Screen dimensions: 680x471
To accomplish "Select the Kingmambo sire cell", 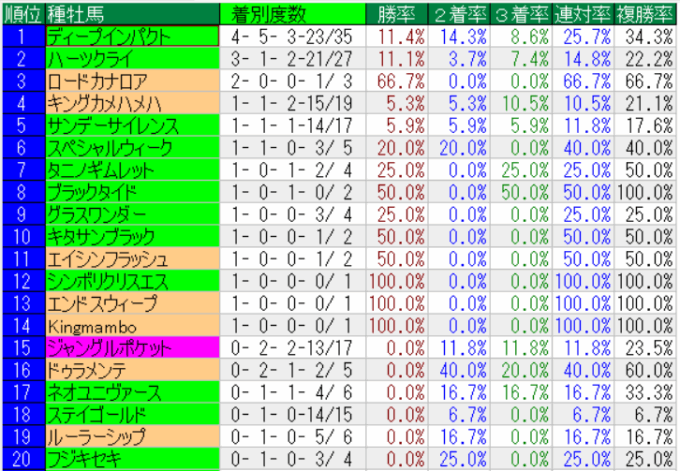I will pyautogui.click(x=130, y=326).
